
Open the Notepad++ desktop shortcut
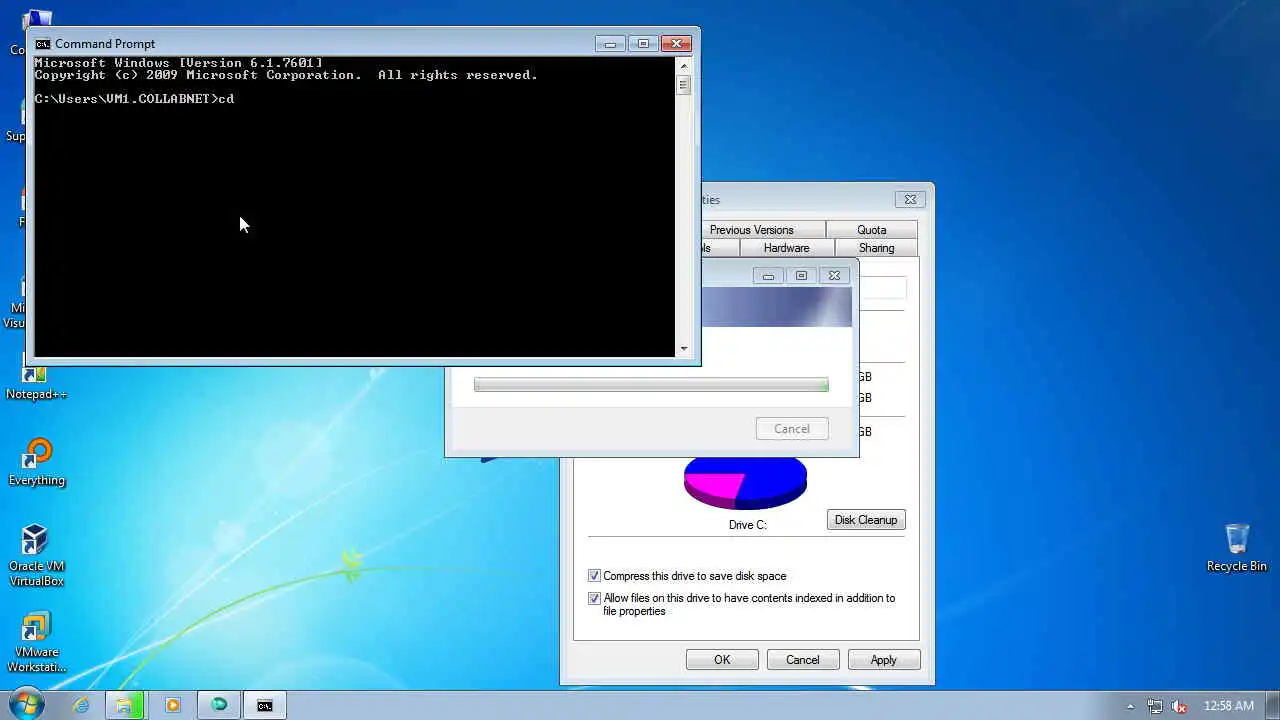click(37, 384)
